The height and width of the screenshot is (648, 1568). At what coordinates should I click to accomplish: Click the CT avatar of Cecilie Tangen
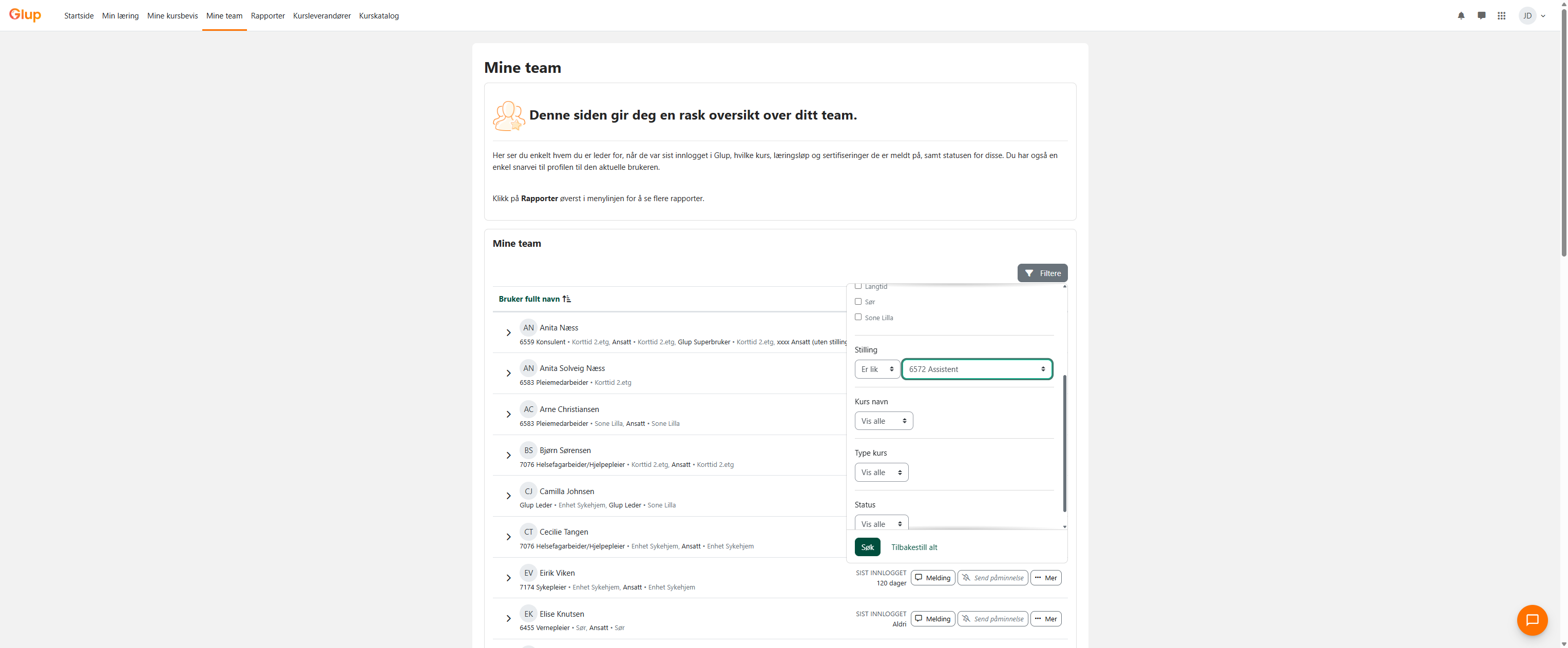pos(528,532)
